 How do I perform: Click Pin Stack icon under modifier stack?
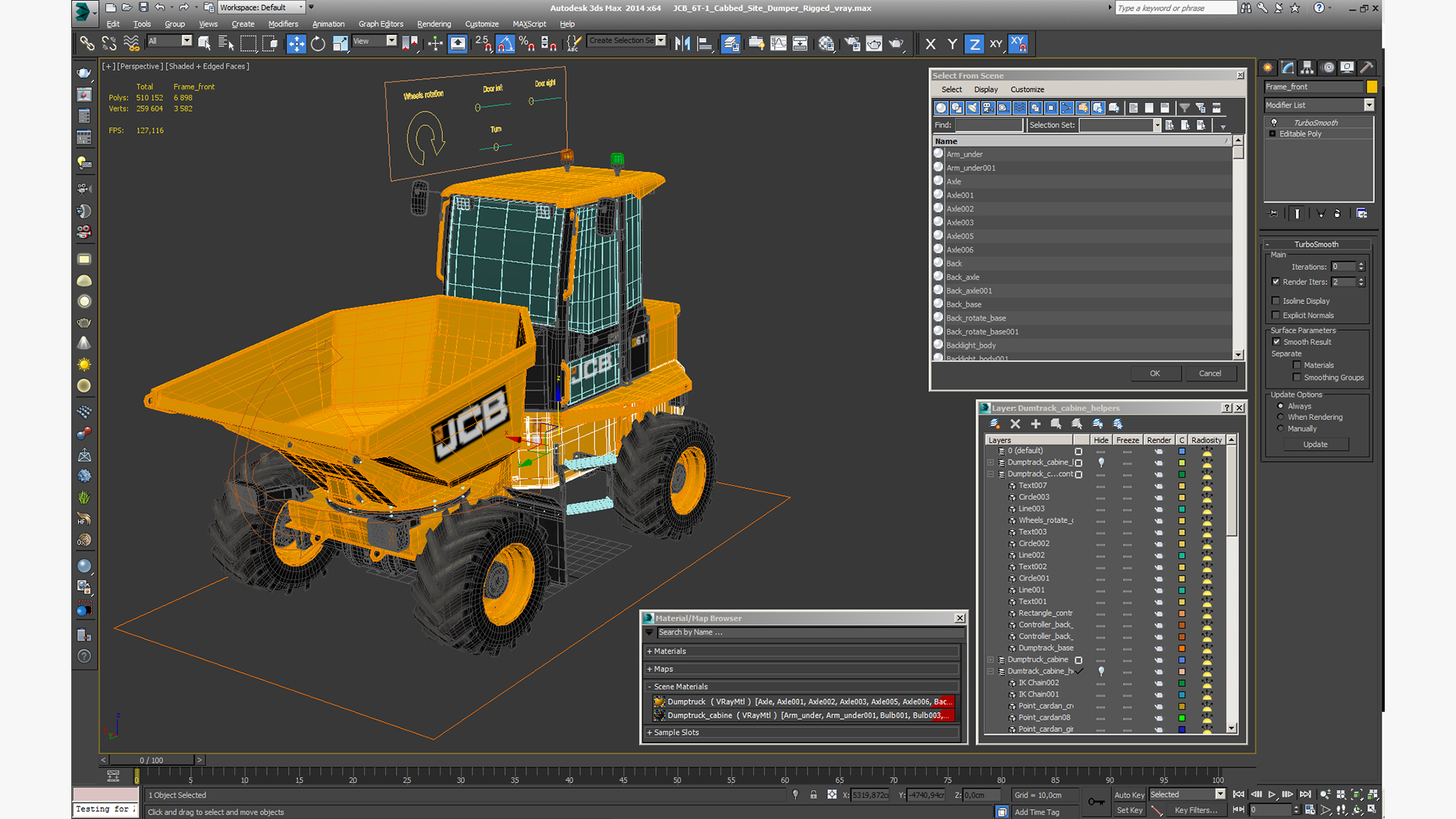[x=1273, y=214]
